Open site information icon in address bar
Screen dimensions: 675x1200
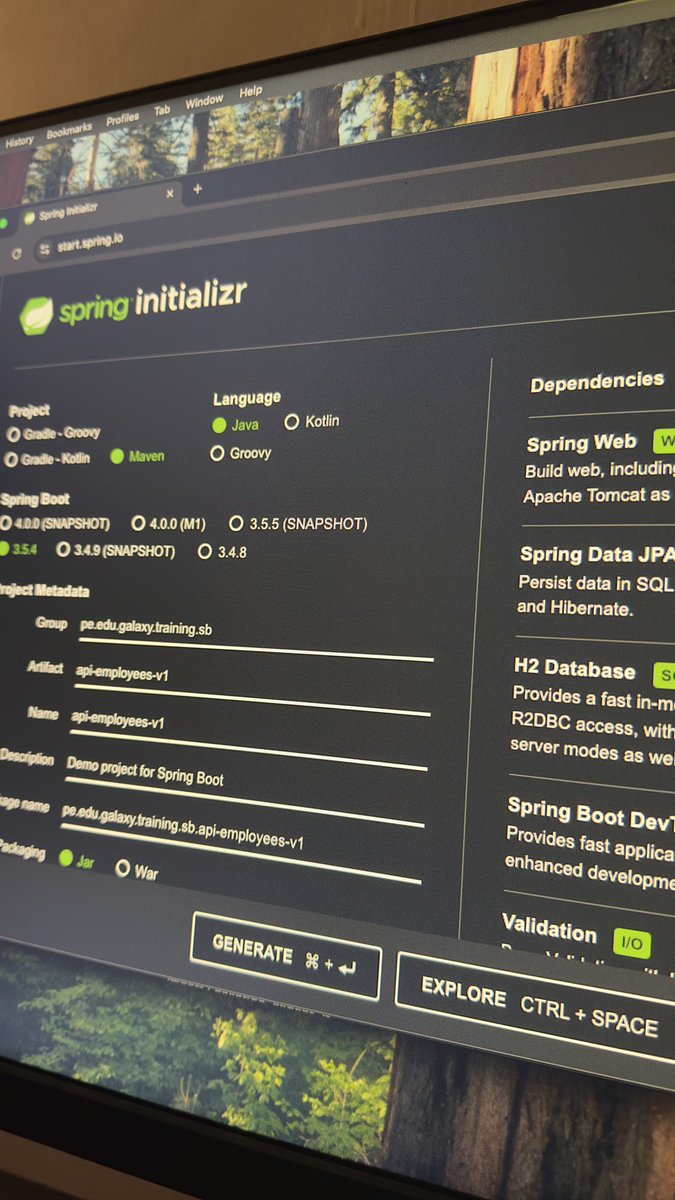[x=43, y=250]
